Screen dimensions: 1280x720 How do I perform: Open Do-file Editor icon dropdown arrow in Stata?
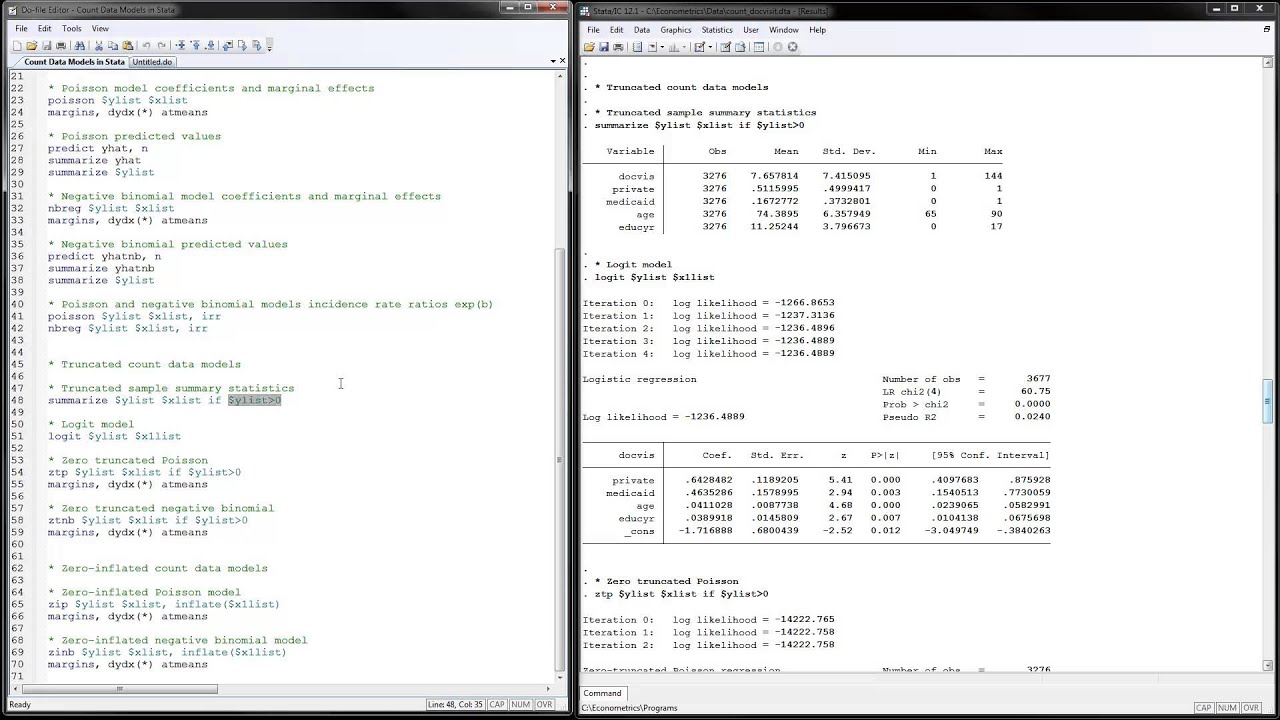(x=710, y=47)
